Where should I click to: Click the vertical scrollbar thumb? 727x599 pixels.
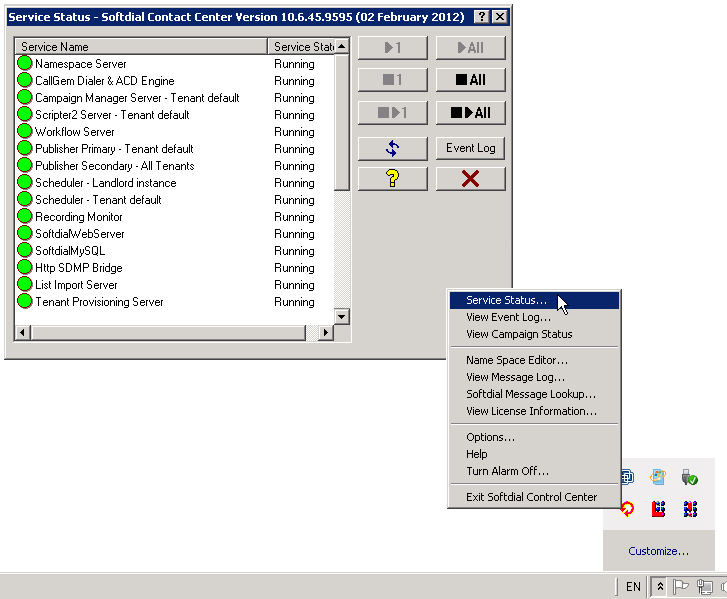click(342, 122)
